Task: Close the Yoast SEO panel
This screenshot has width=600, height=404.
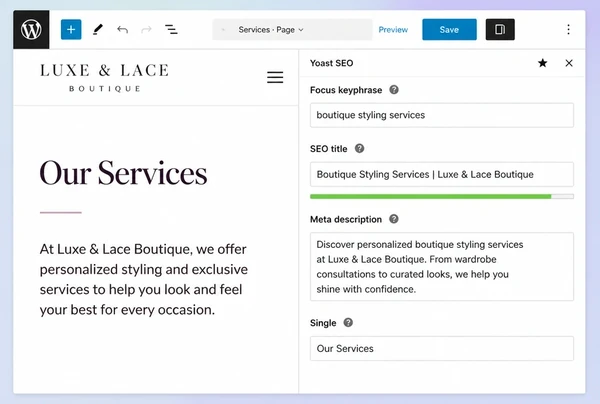Action: [x=569, y=63]
